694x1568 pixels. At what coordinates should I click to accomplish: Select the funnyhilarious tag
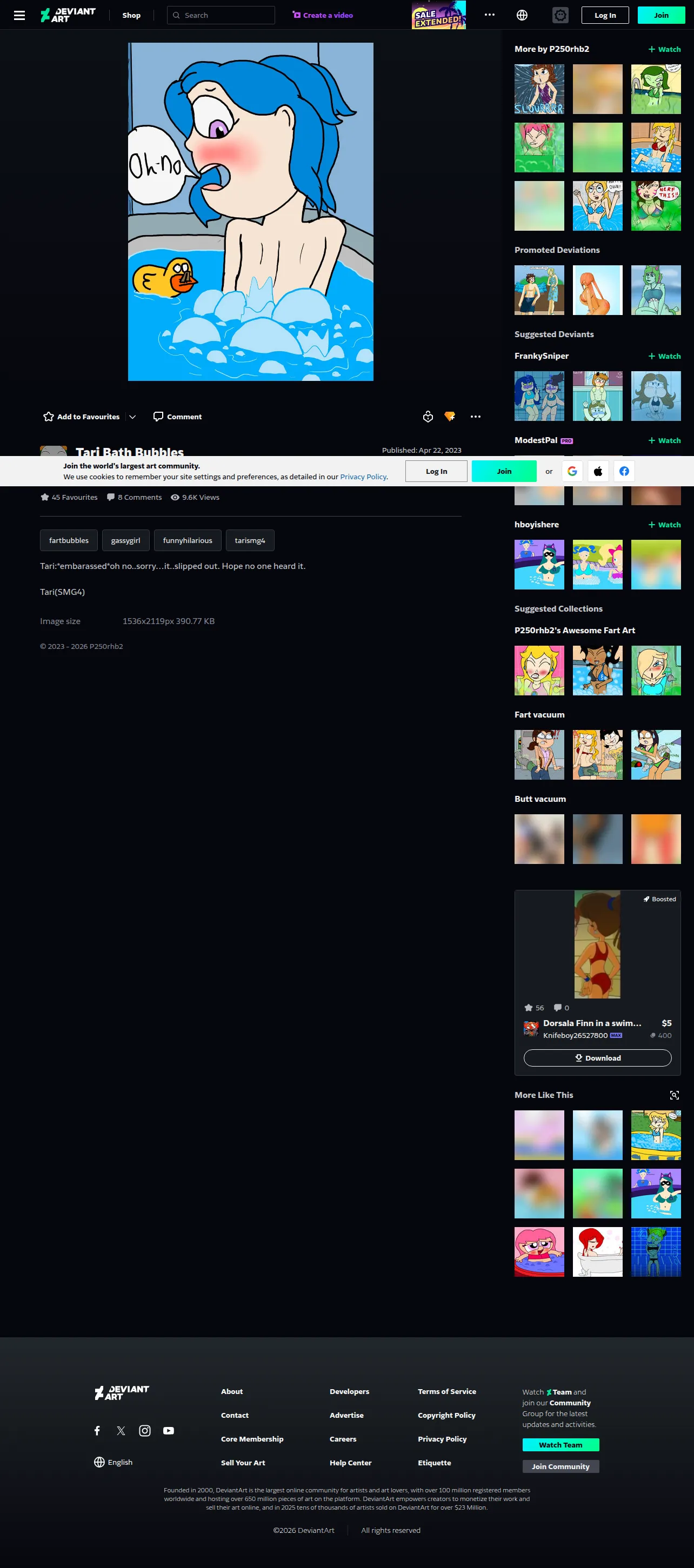[x=188, y=540]
